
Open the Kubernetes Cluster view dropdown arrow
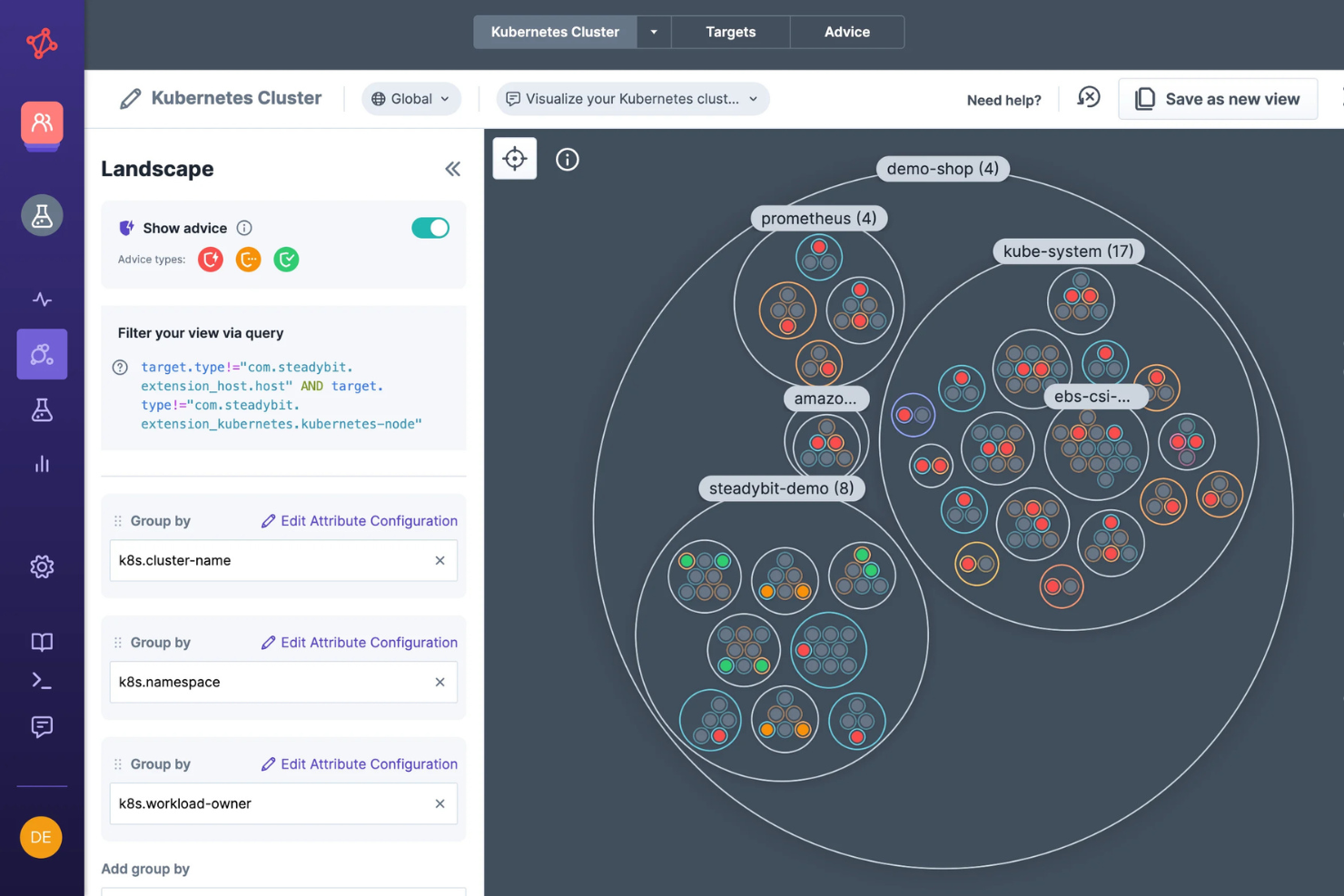[654, 32]
